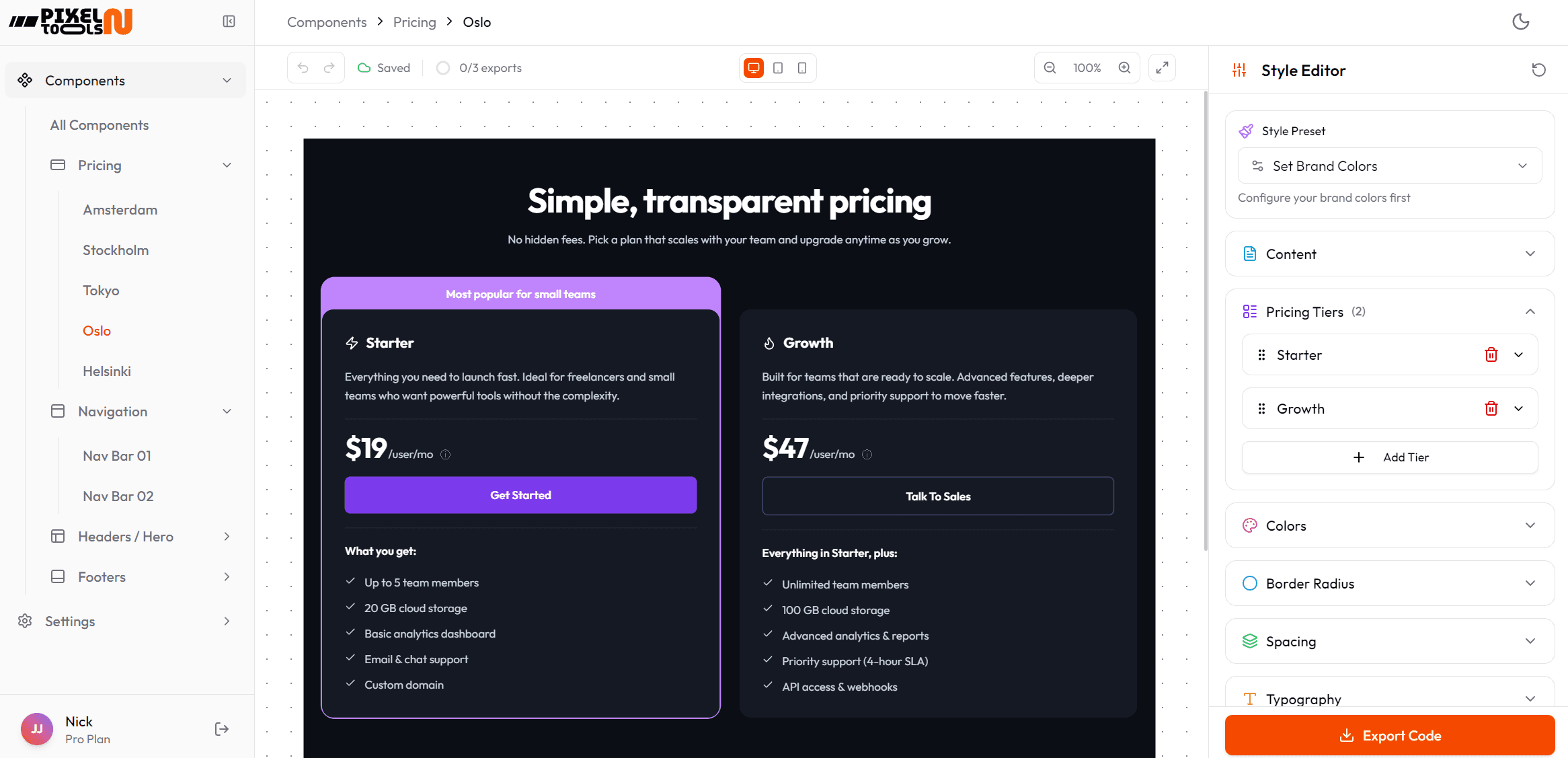
Task: Zoom in on the canvas
Action: click(1124, 67)
